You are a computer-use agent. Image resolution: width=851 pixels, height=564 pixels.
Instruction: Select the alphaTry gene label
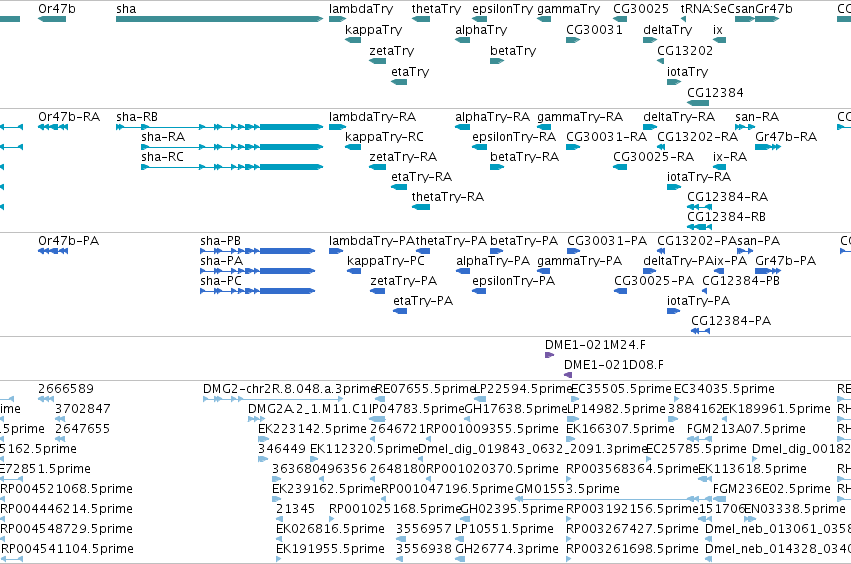click(x=481, y=30)
